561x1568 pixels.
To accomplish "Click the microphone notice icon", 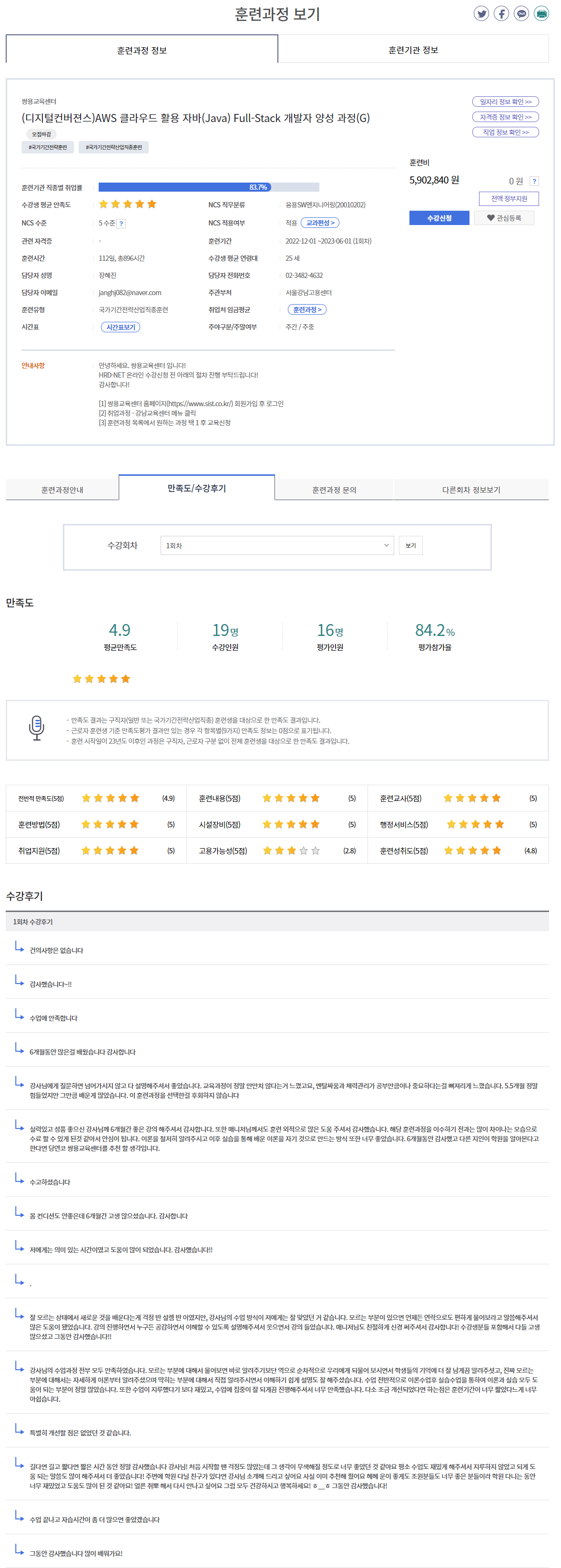I will click(37, 728).
